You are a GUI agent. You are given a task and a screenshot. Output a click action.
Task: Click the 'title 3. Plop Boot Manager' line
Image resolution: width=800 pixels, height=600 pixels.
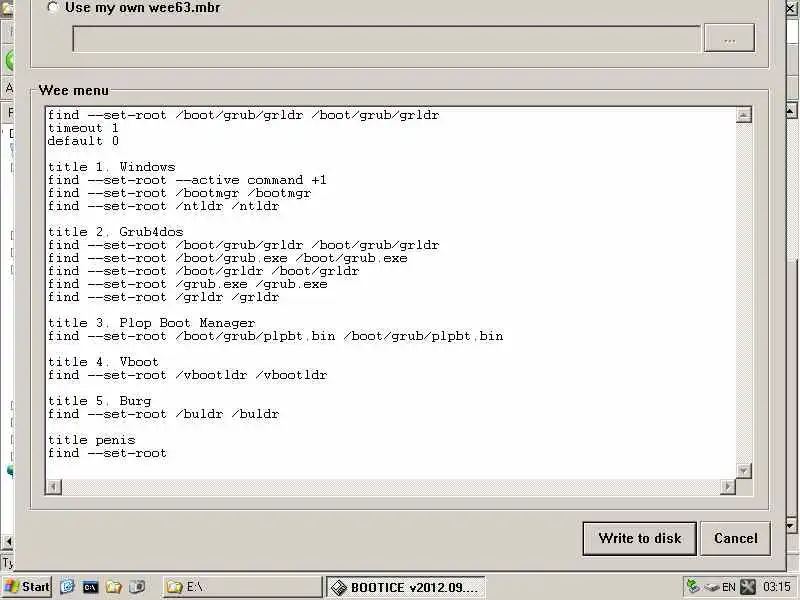[151, 323]
